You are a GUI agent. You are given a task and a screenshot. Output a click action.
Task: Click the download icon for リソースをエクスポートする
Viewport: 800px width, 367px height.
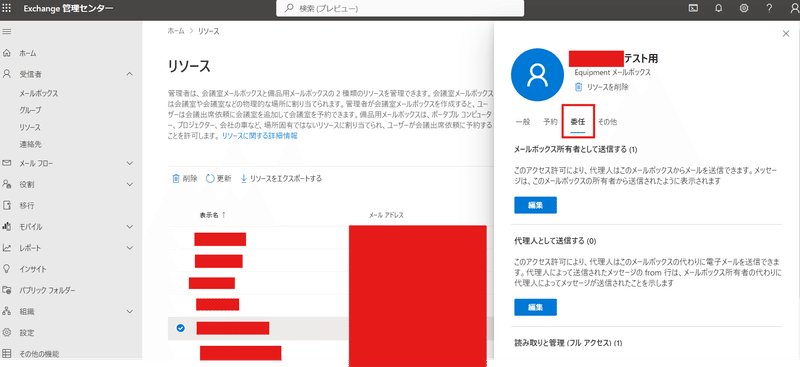tap(243, 179)
